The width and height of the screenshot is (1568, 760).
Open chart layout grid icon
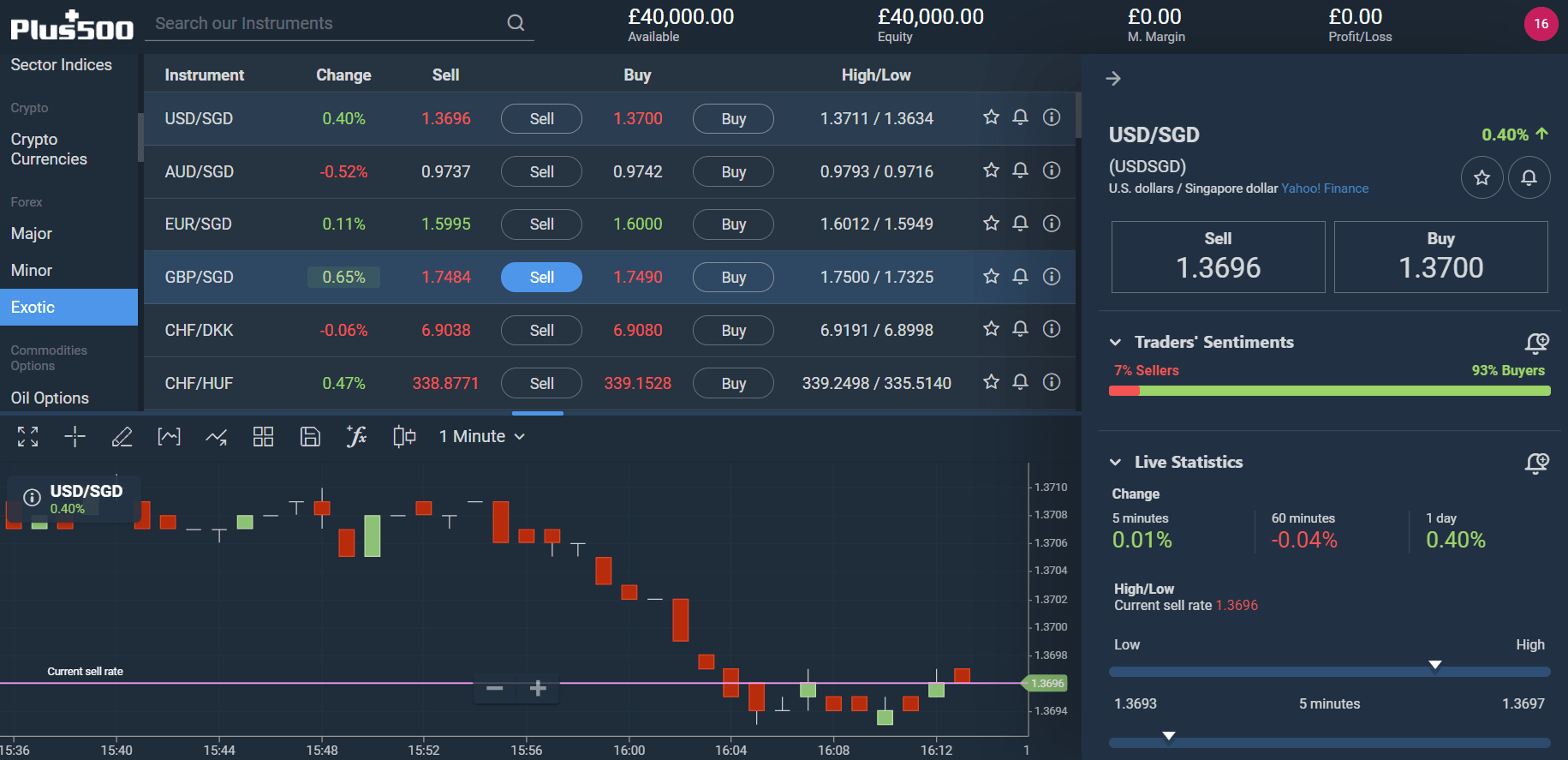pos(264,437)
